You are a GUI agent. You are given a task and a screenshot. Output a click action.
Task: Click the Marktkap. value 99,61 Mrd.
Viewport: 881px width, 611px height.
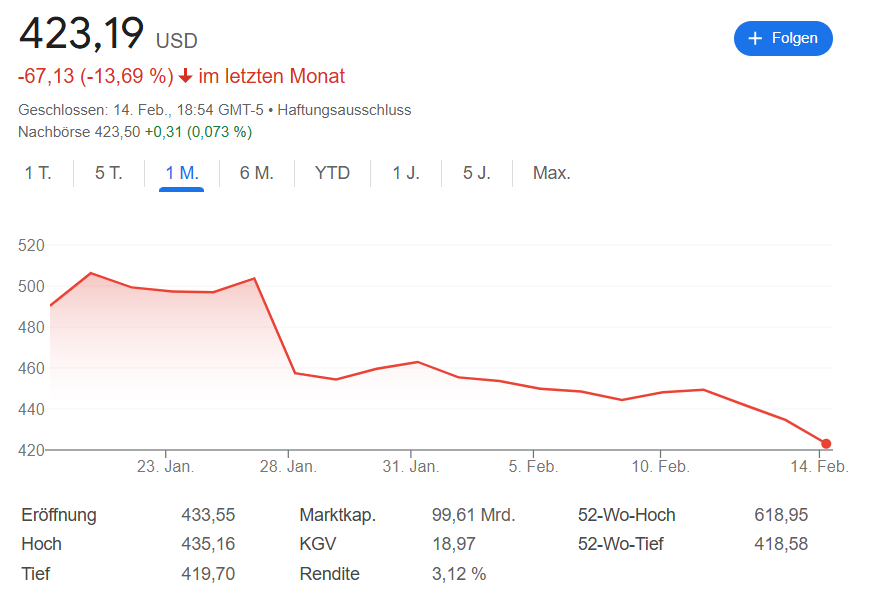tap(474, 515)
